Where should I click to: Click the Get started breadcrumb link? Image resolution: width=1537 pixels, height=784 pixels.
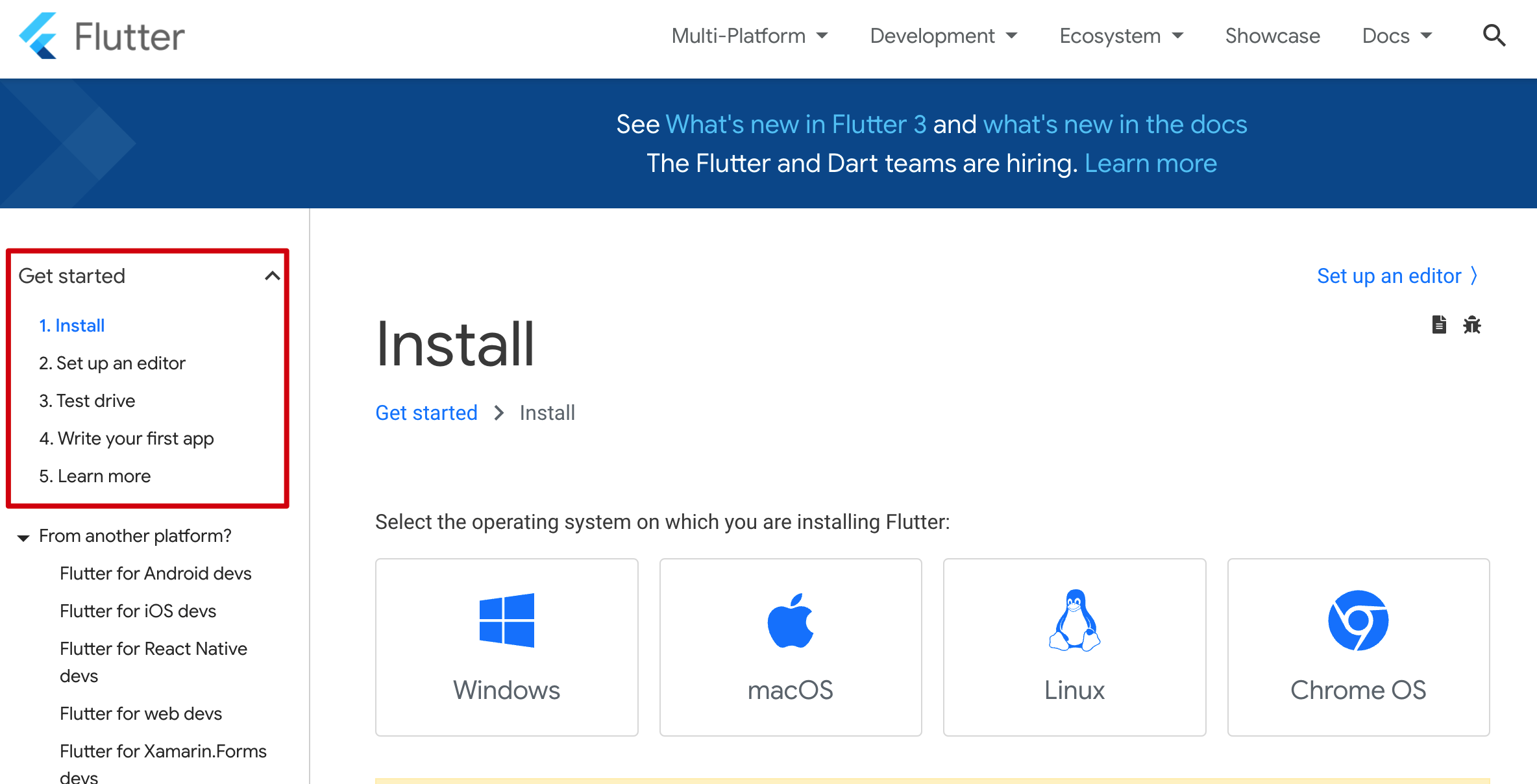click(426, 413)
